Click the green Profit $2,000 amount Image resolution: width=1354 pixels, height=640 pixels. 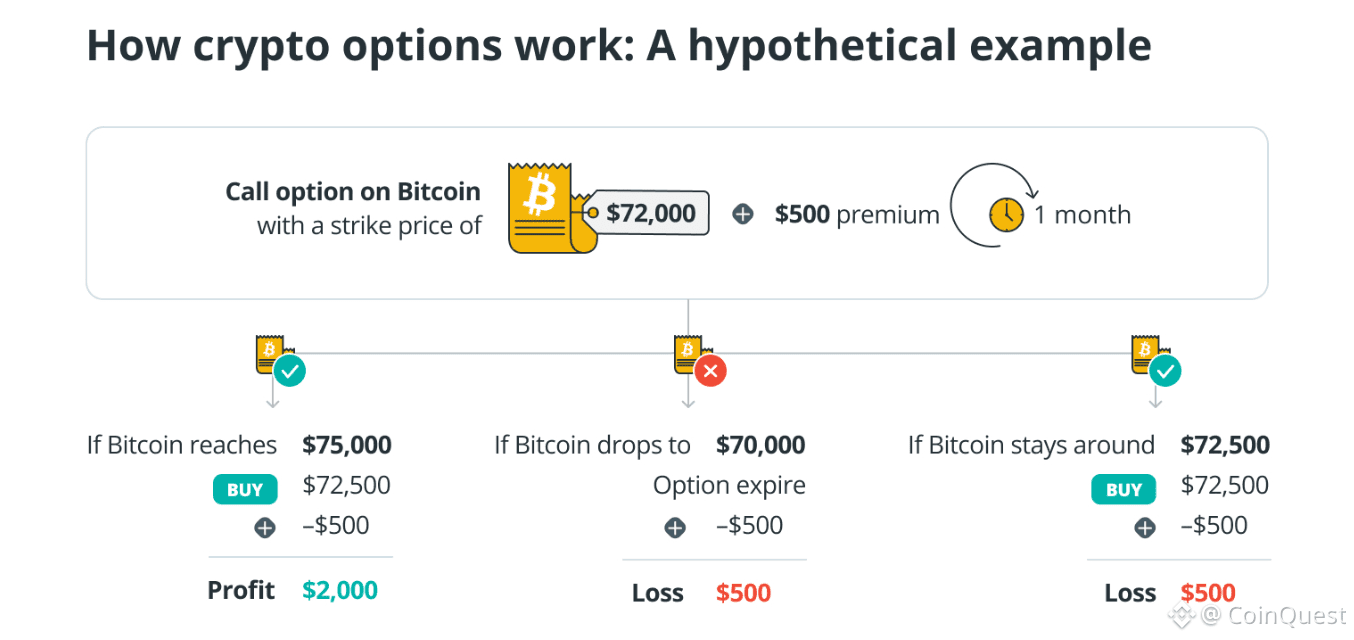tap(340, 590)
